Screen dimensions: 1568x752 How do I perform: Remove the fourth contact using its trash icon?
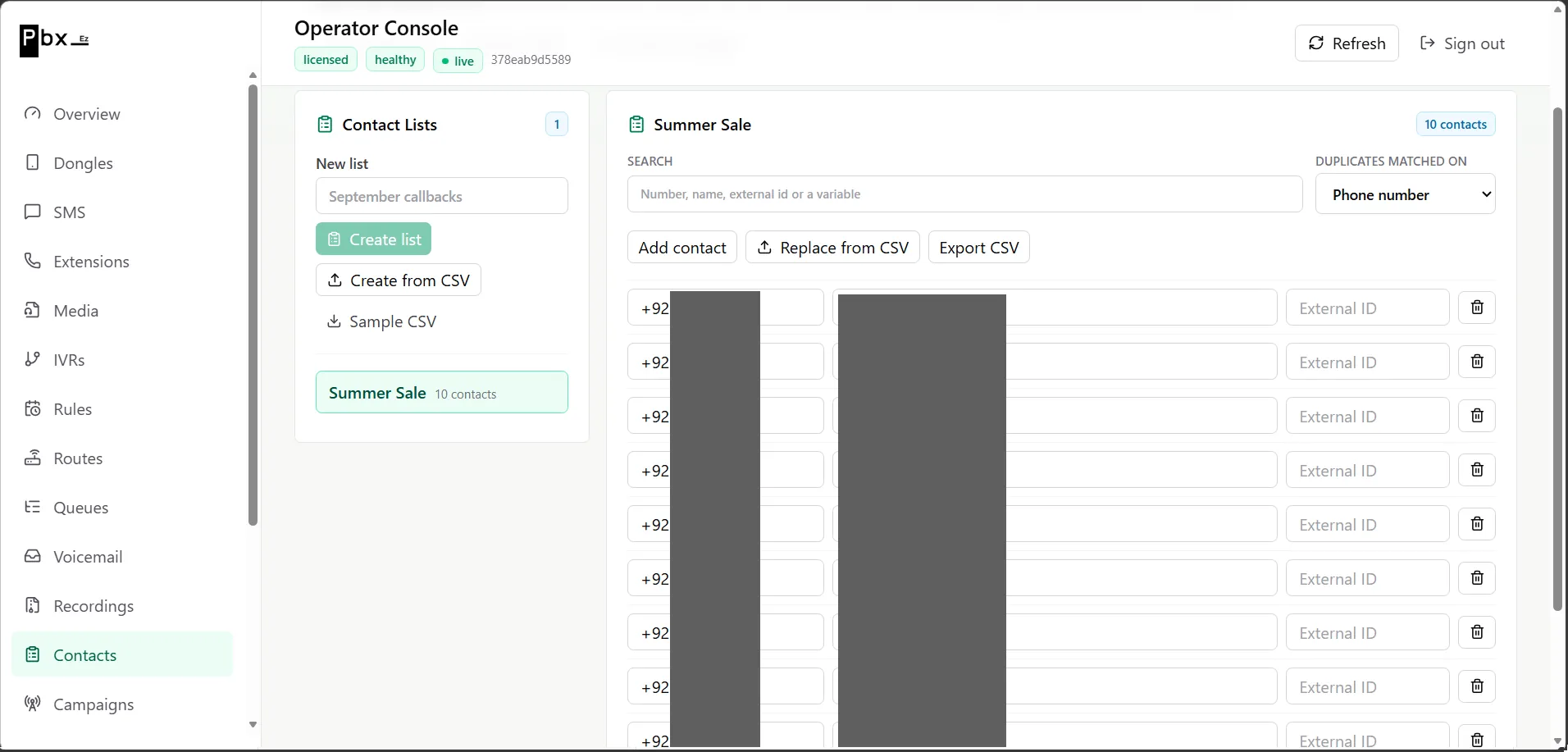(1476, 470)
